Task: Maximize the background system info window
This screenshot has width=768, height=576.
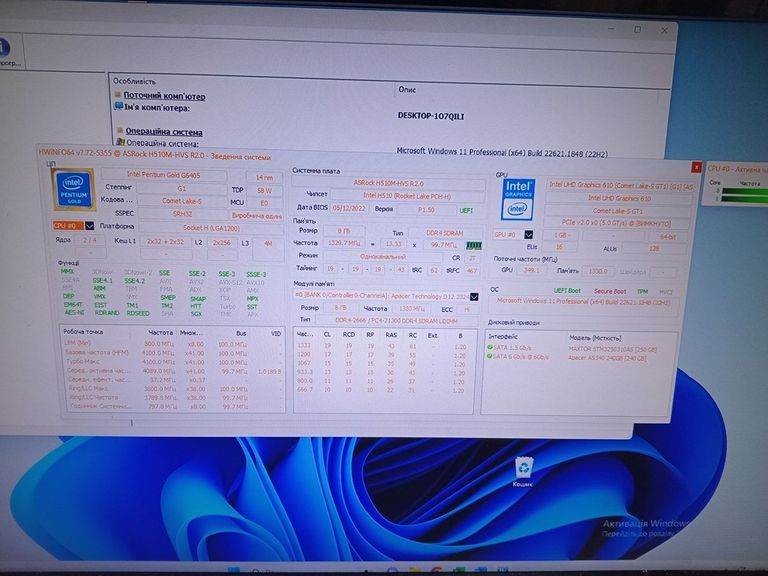Action: point(638,29)
